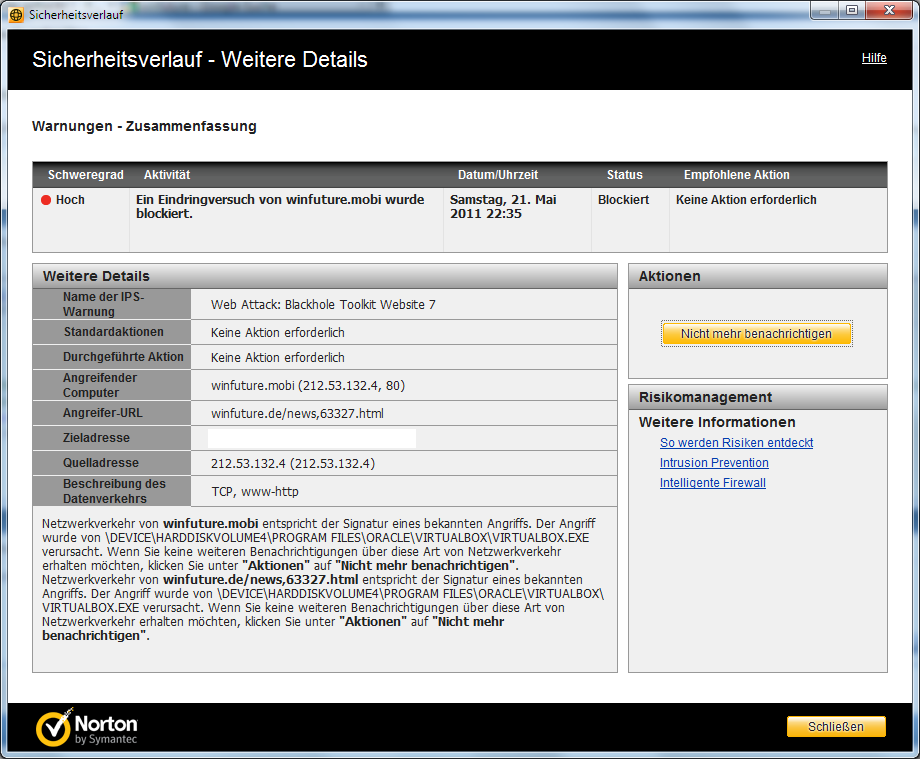This screenshot has width=920, height=759.
Task: Close the Sicherheitsverlauf window
Action: [889, 11]
